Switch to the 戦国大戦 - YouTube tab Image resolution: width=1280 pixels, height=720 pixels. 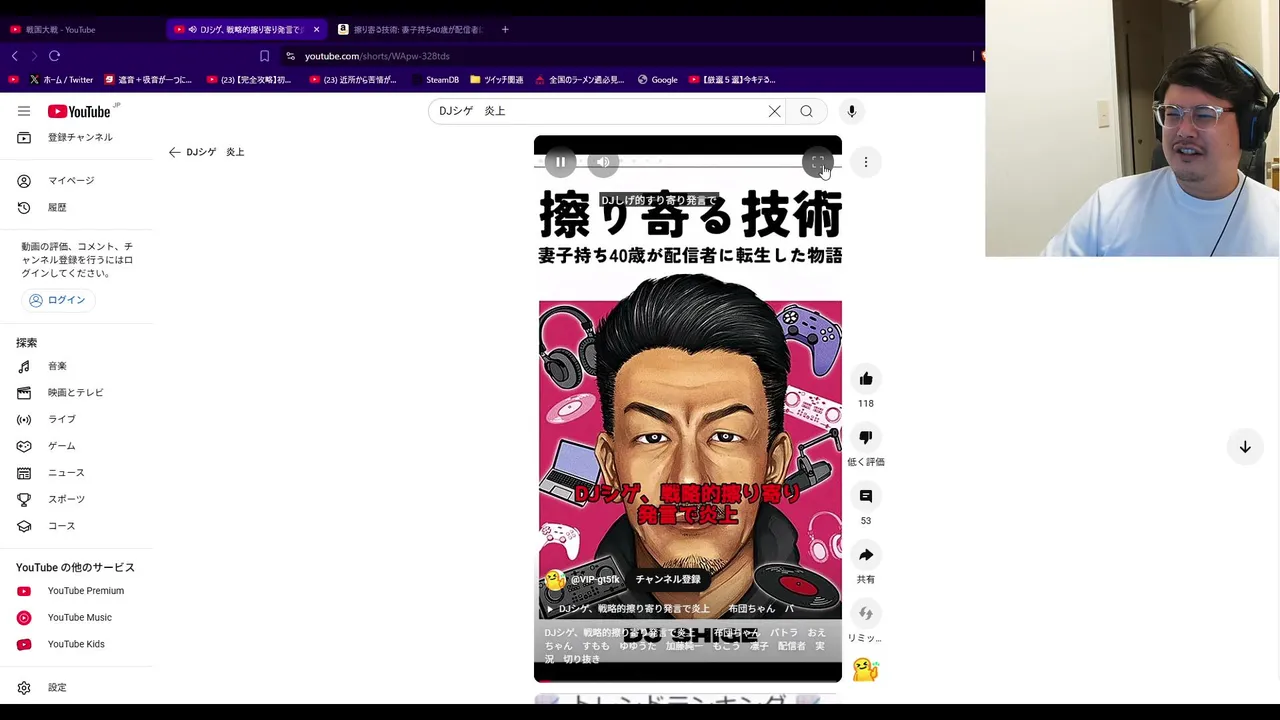coord(82,30)
